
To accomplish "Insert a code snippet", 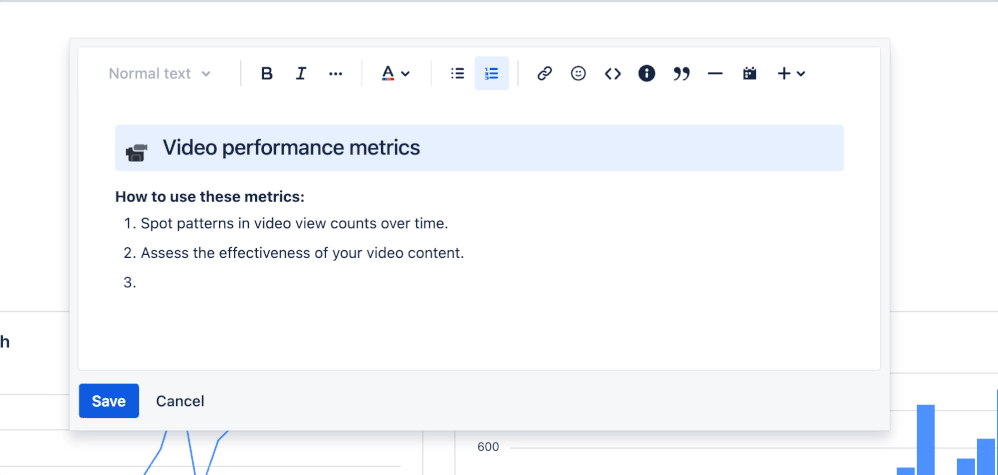I will pyautogui.click(x=612, y=73).
